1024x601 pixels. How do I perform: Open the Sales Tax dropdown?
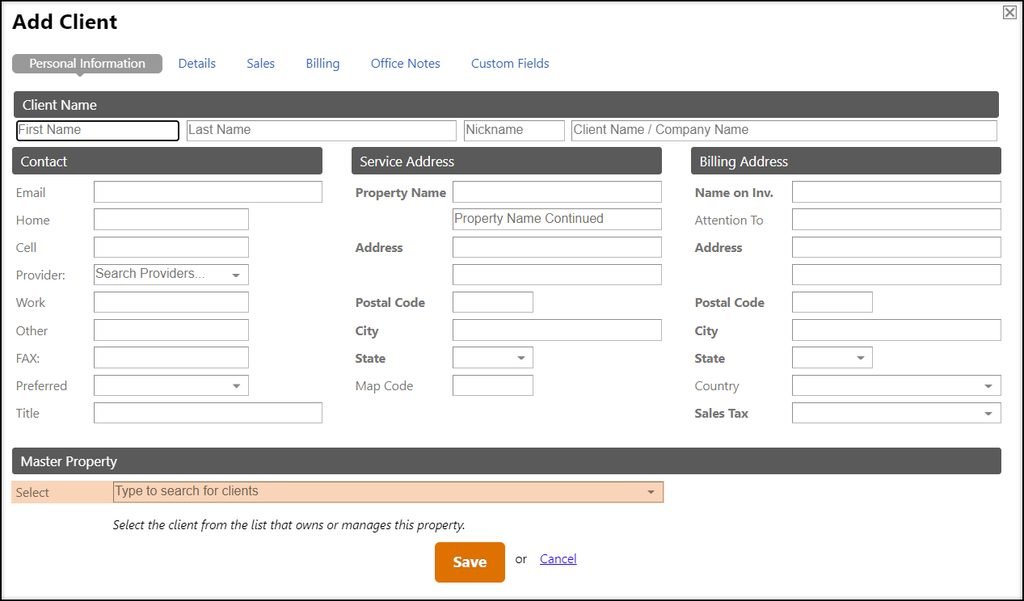[x=896, y=413]
